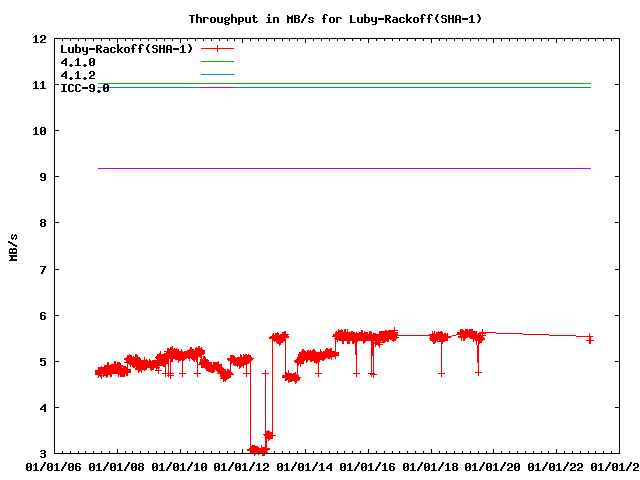Click the y-axis tick label 3
The width and height of the screenshot is (640, 480).
[43, 454]
